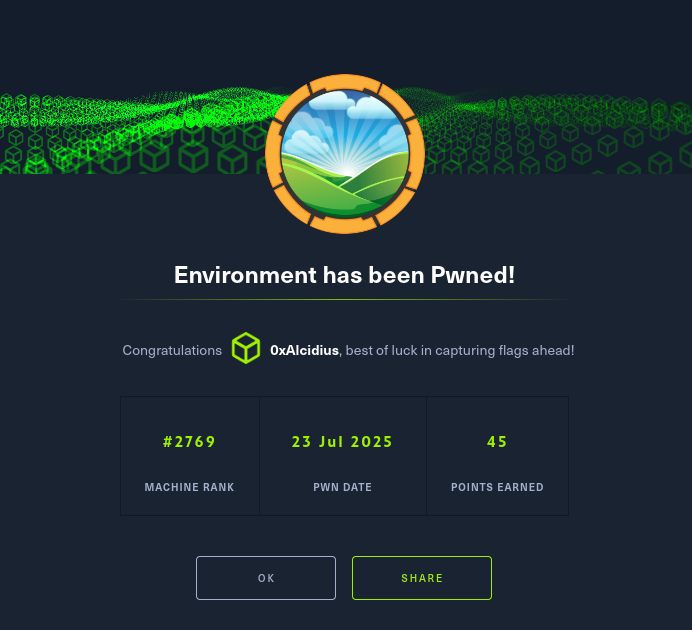Screen dimensions: 692x630
Task: Click the PWN DATE label
Action: (342, 487)
